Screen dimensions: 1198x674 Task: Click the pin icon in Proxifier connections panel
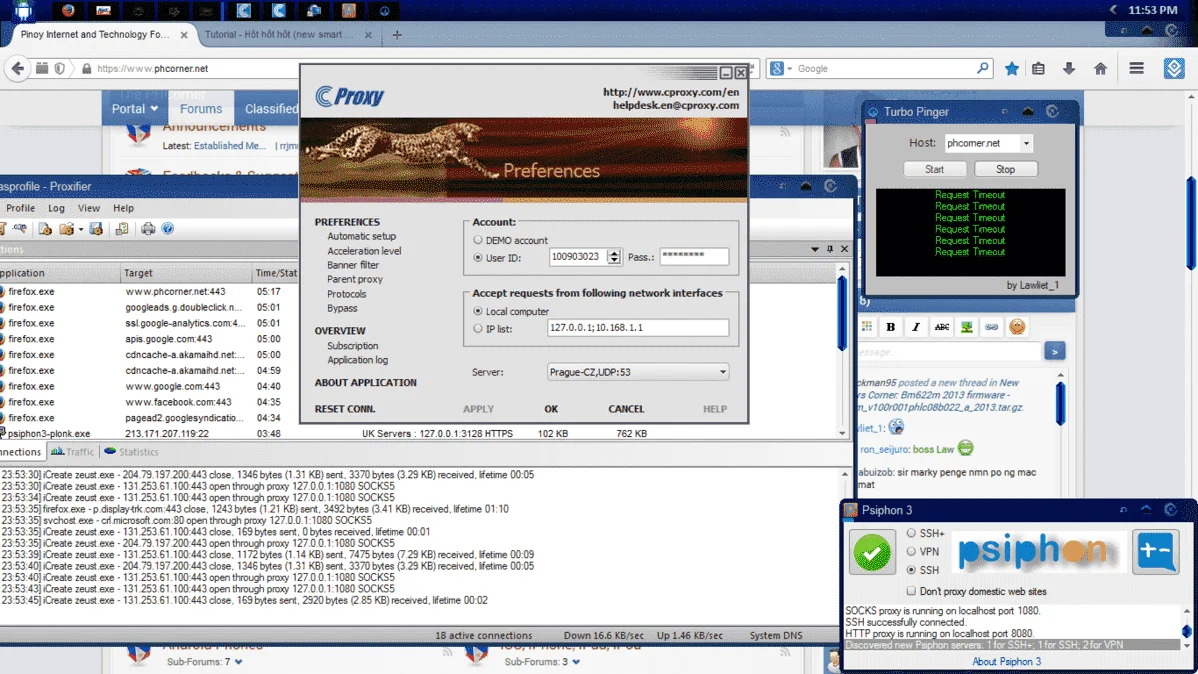[830, 249]
